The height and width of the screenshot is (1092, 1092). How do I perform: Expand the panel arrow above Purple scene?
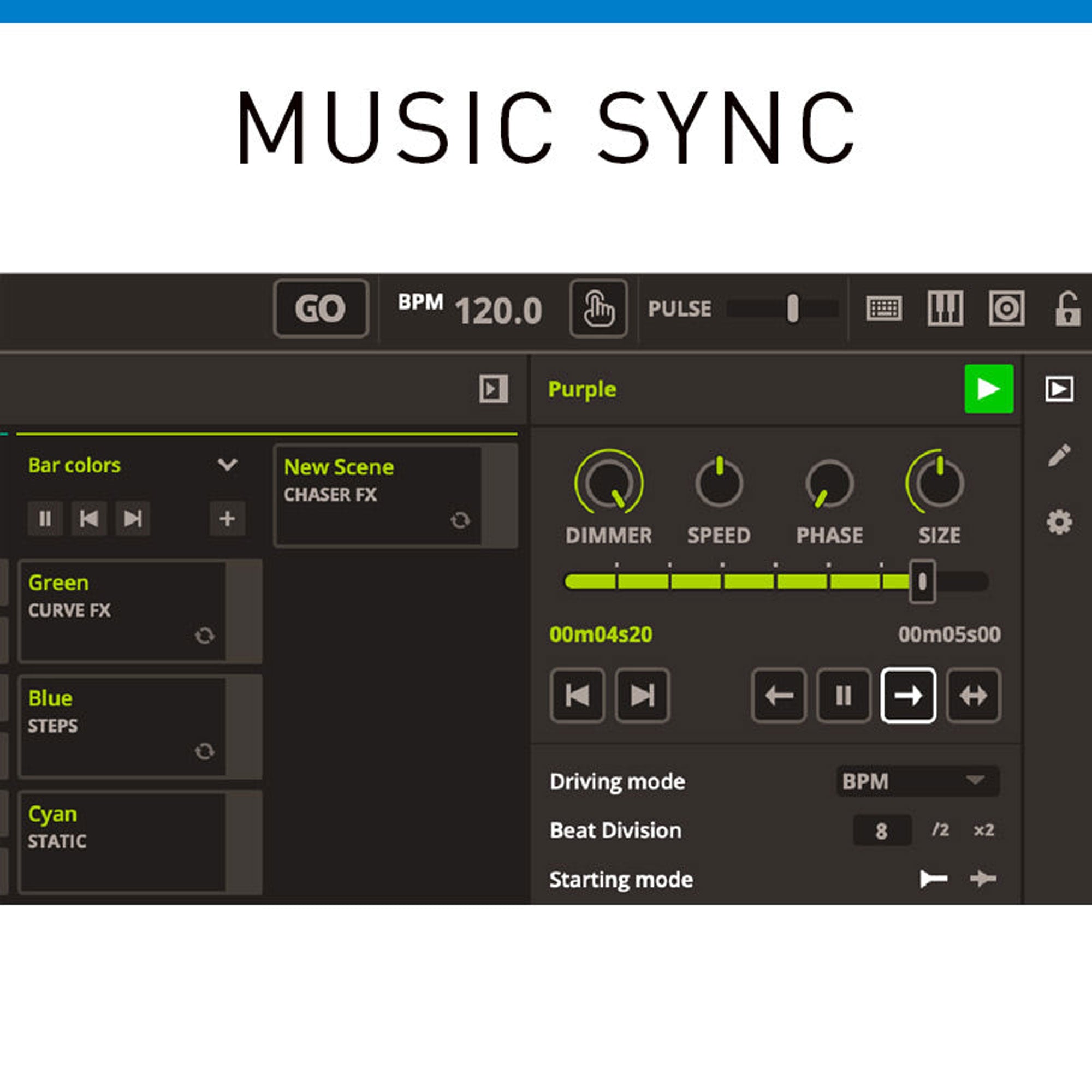pyautogui.click(x=494, y=389)
